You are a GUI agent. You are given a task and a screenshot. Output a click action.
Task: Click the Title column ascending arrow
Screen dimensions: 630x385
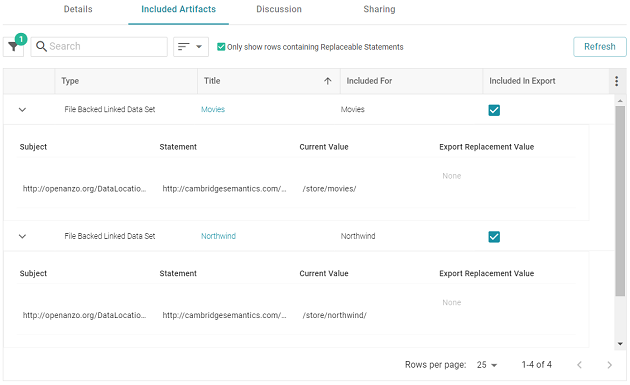coord(327,81)
